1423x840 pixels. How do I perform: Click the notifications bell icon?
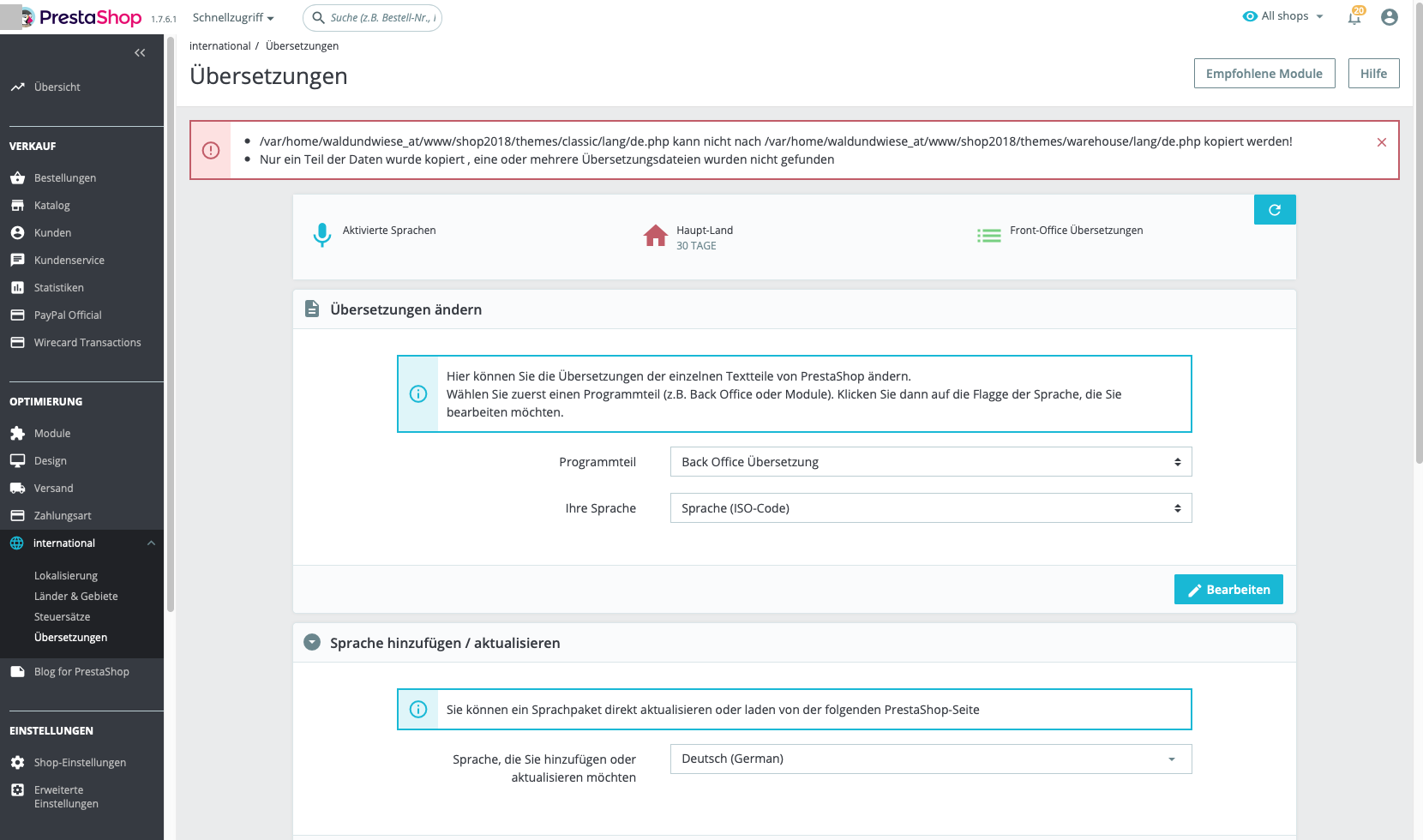[x=1354, y=17]
